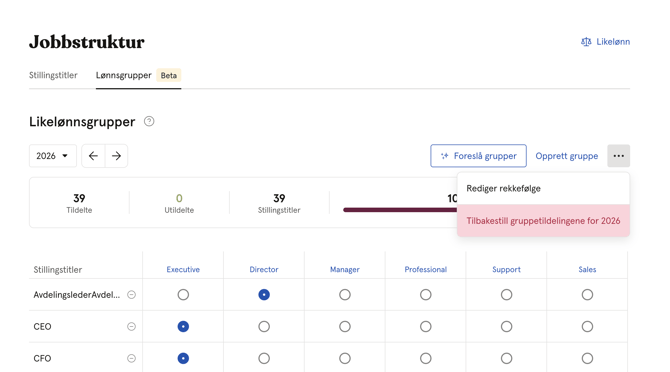Click Opprett gruppe
The height and width of the screenshot is (372, 670).
(567, 156)
